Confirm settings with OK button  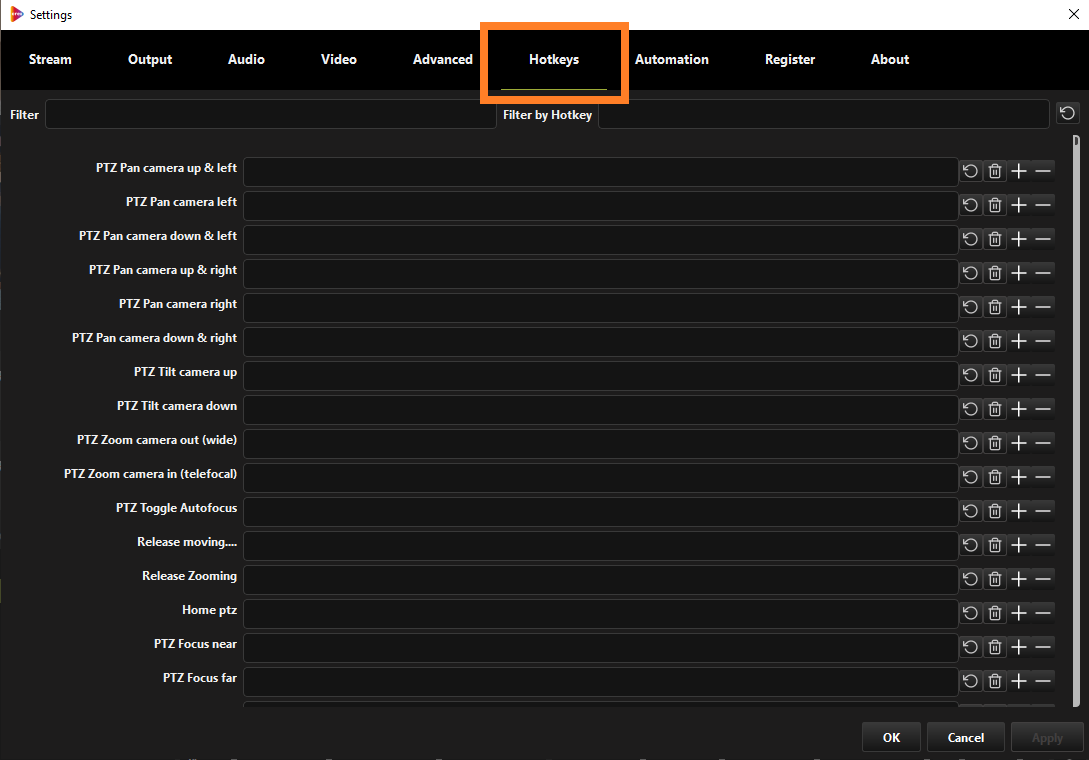tap(891, 738)
